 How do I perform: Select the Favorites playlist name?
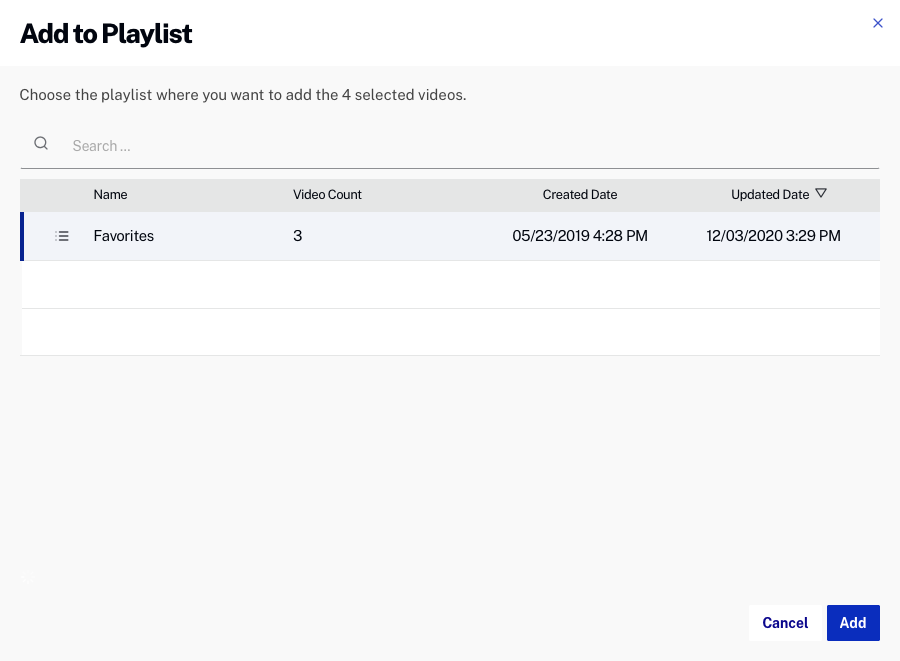(x=124, y=237)
